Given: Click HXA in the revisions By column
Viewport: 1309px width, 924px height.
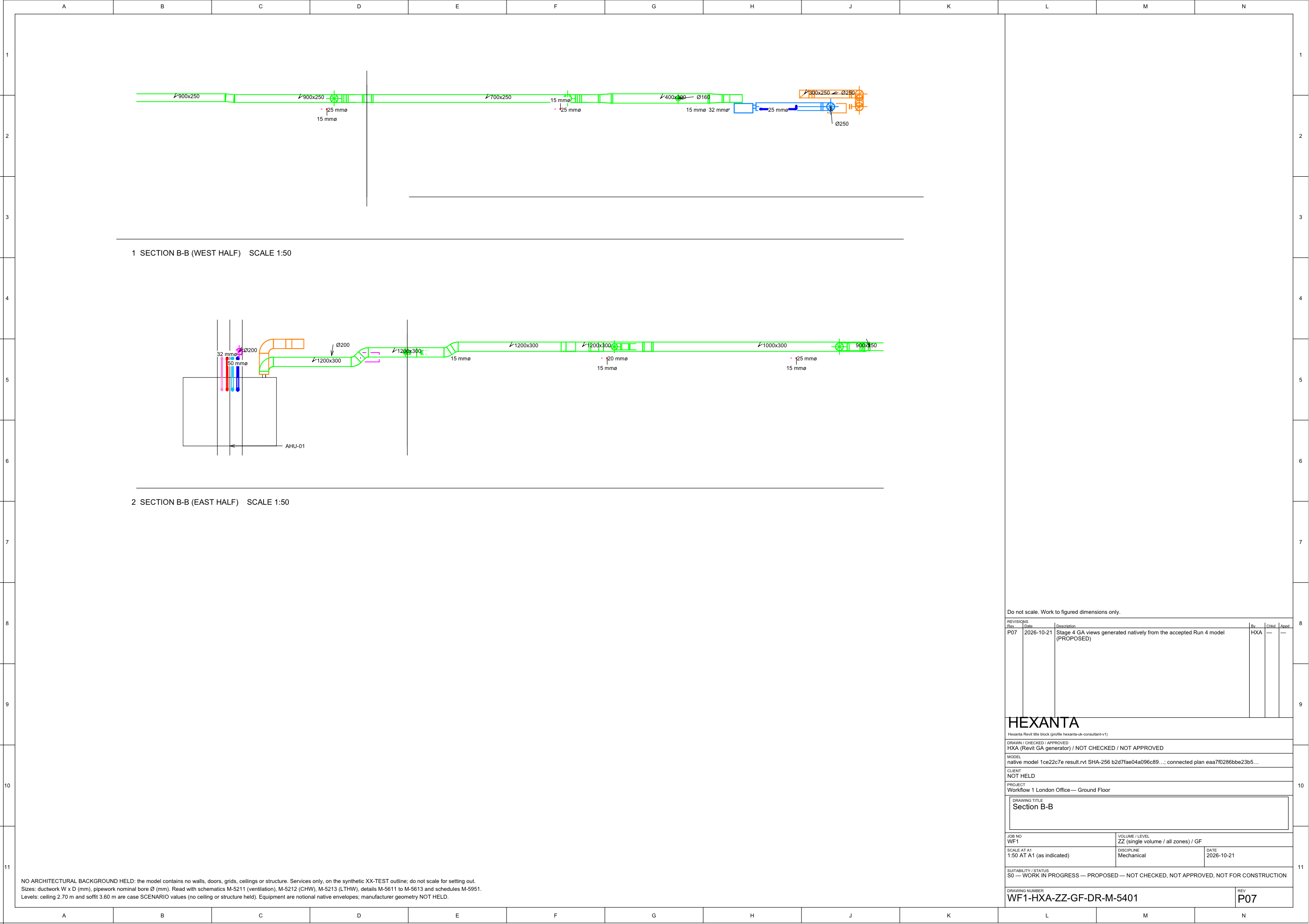Looking at the screenshot, I should pos(1256,632).
